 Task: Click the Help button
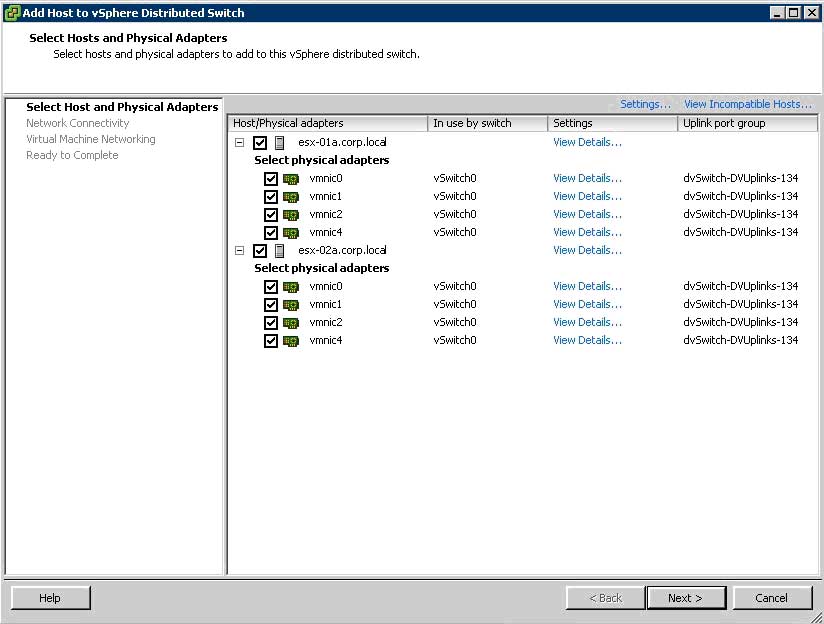tap(50, 598)
